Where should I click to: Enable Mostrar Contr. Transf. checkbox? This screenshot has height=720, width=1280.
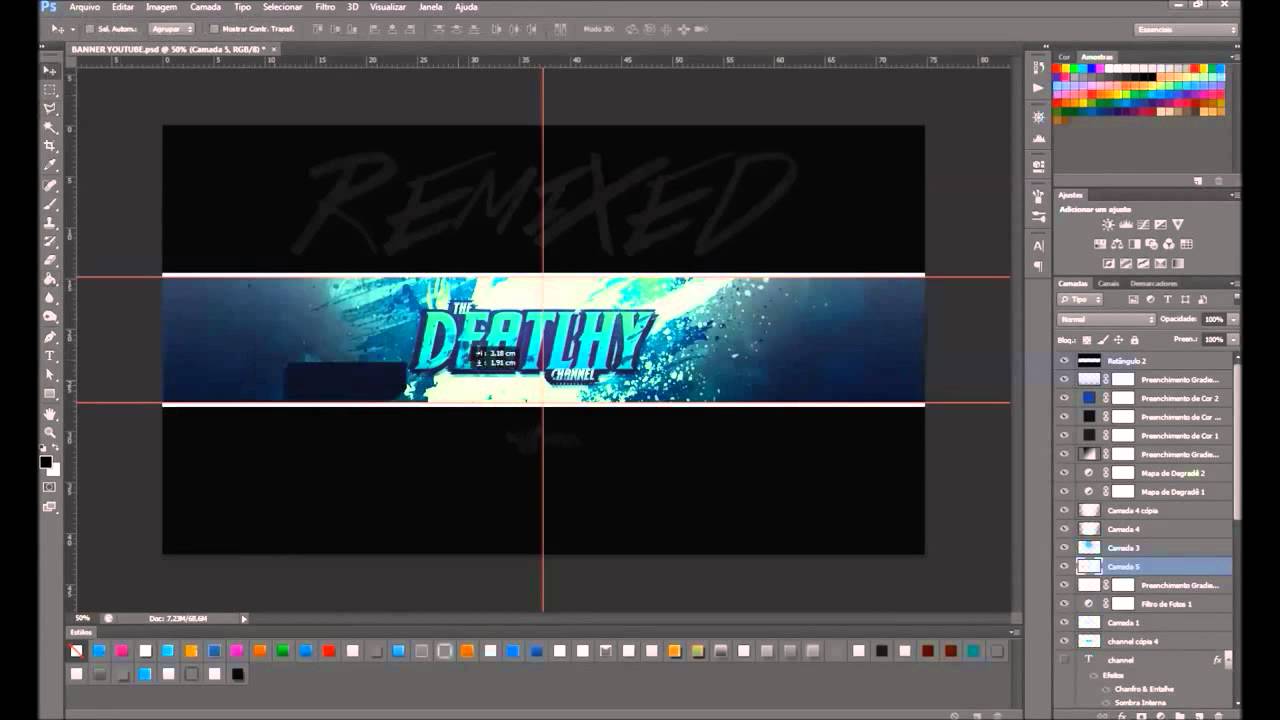point(214,29)
